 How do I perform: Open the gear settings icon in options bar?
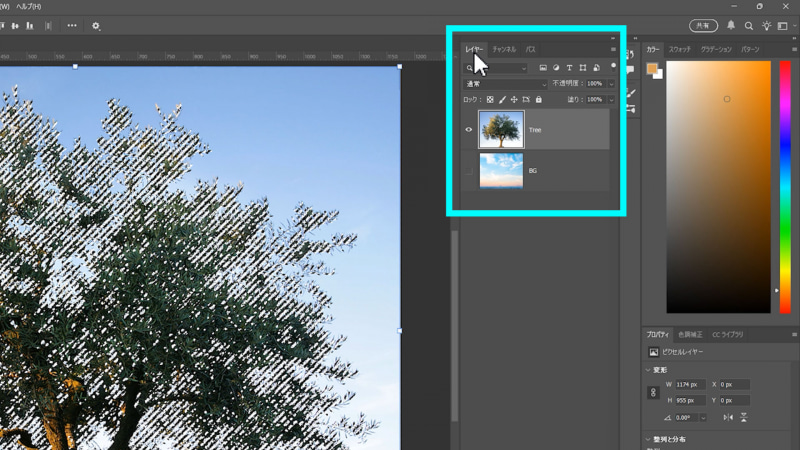pos(96,26)
